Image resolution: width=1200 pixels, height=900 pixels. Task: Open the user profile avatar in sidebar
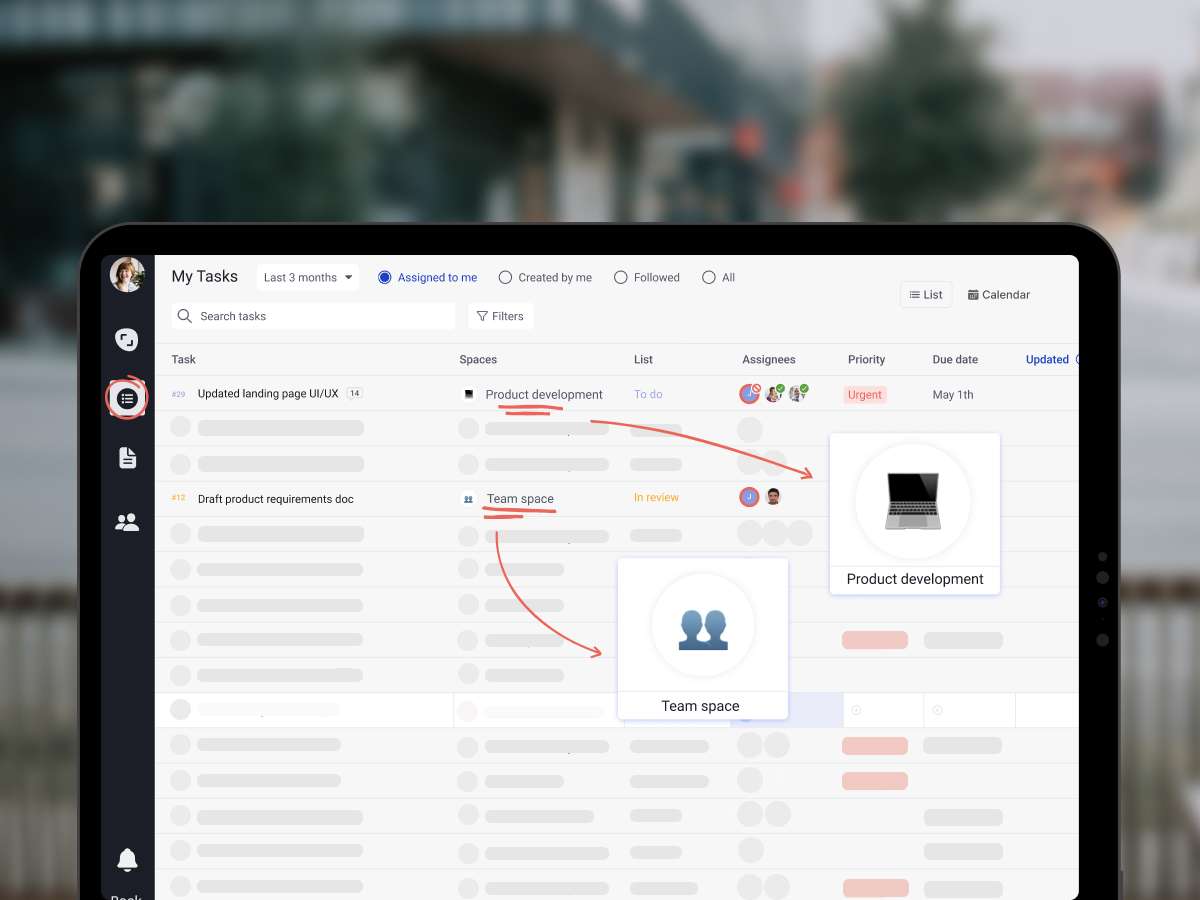tap(127, 275)
